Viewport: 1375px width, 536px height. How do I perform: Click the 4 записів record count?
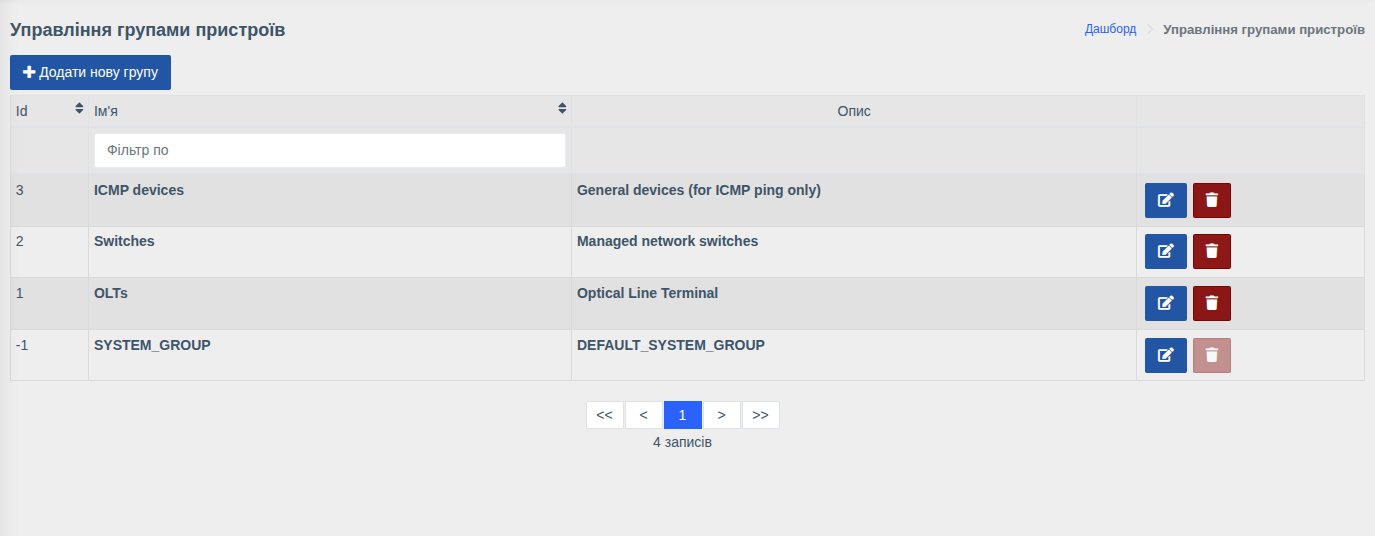coord(683,442)
